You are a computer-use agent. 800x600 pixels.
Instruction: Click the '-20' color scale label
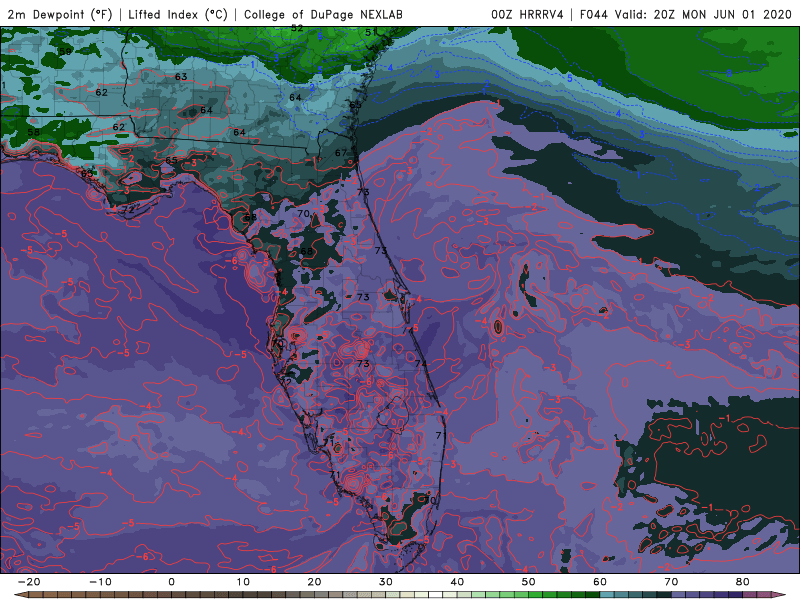29,582
